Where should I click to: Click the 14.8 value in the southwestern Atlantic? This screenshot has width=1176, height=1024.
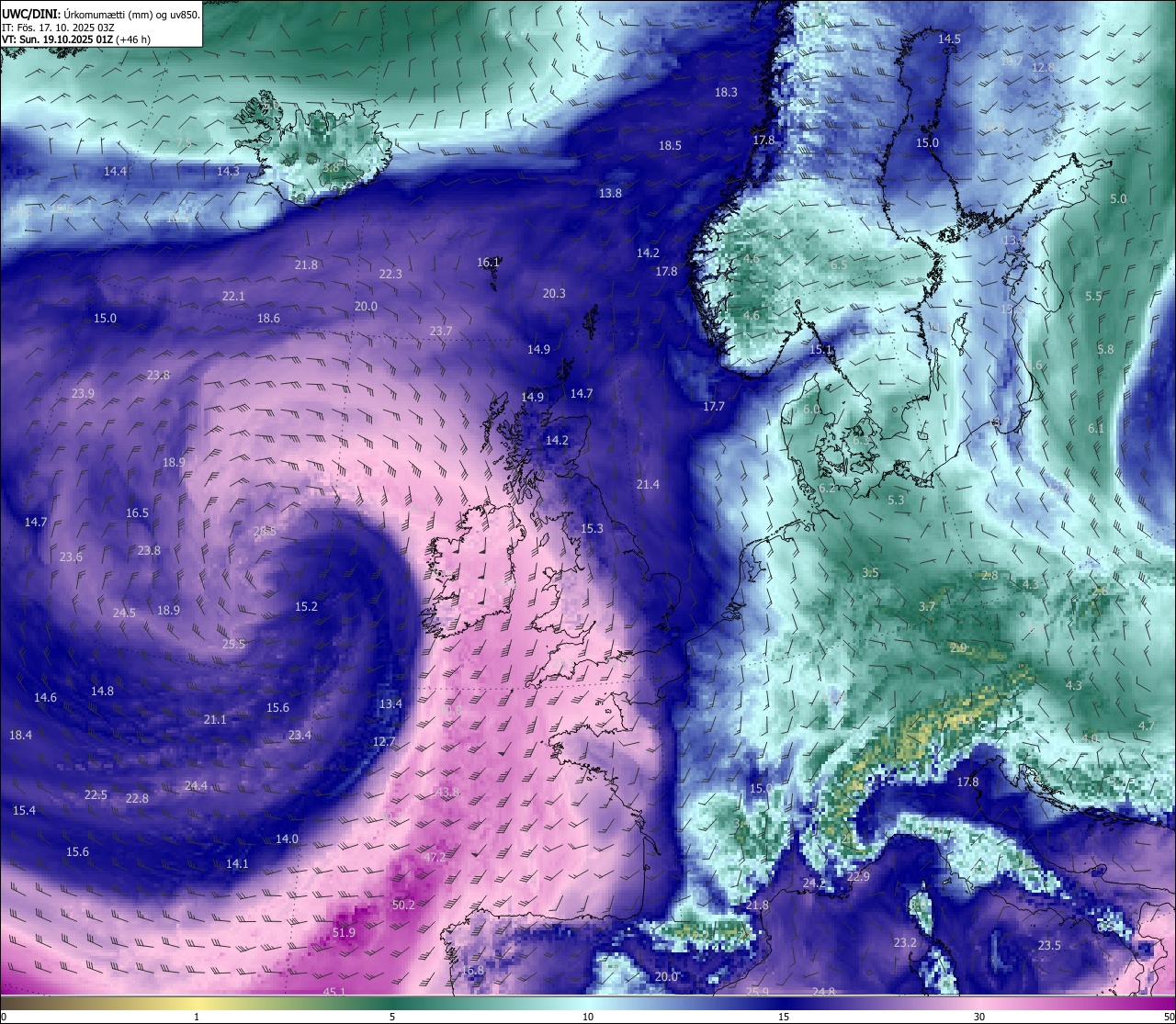102,691
